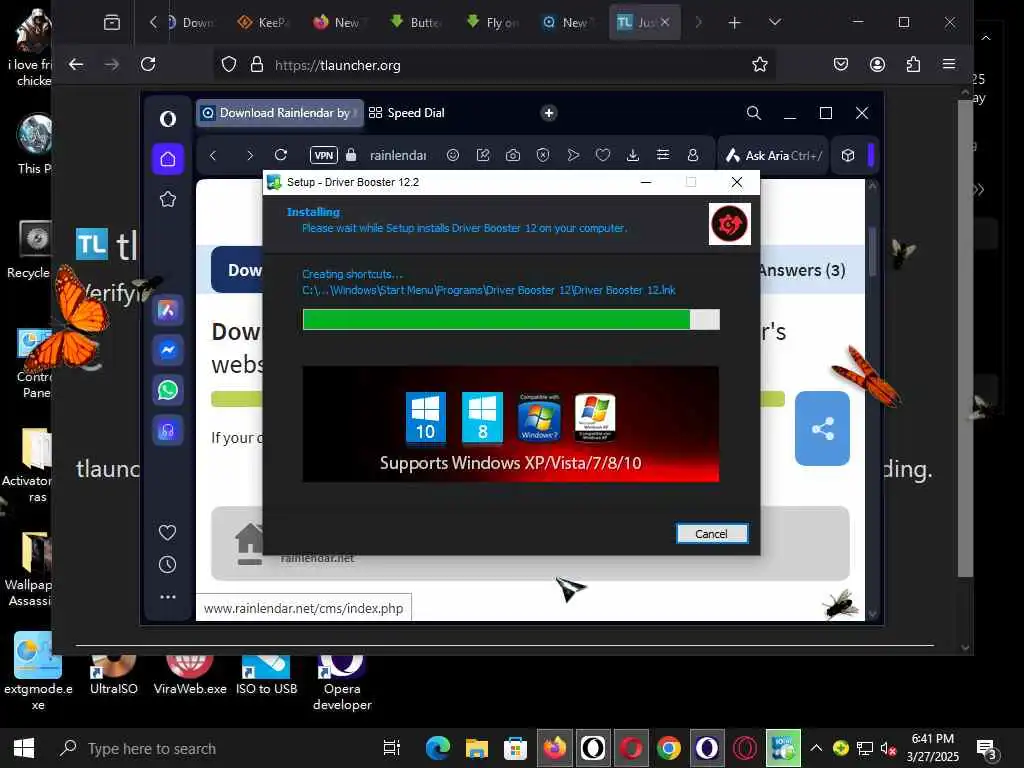The image size is (1024, 768).
Task: Open the player headphones icon in Opera sidebar
Action: pos(168,430)
